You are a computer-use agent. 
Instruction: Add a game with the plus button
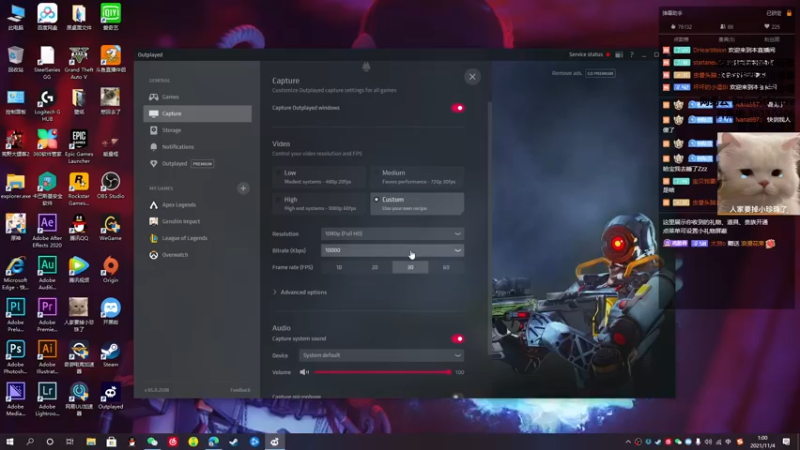243,188
